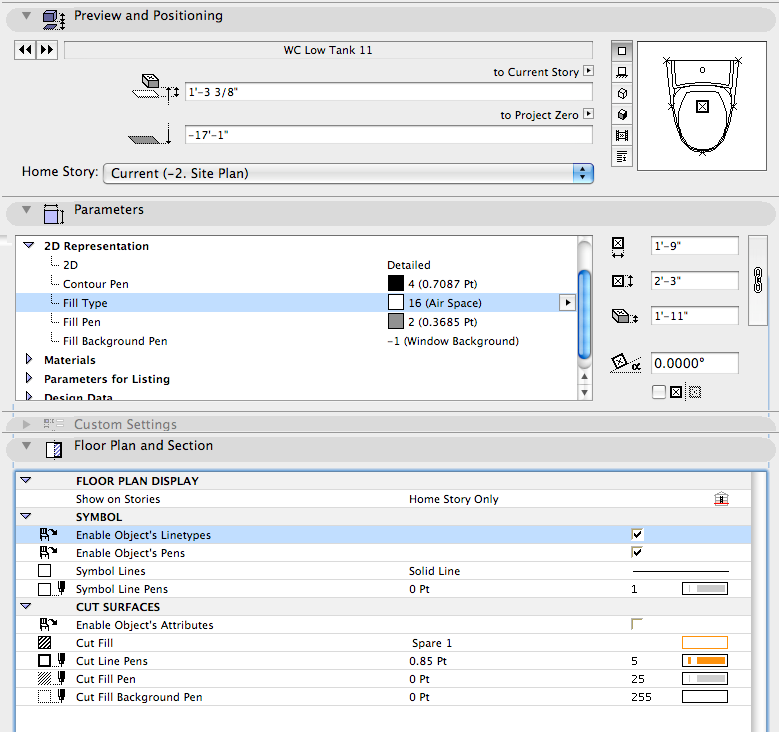779x732 pixels.
Task: Expand Parameters for Listing group
Action: 29,378
